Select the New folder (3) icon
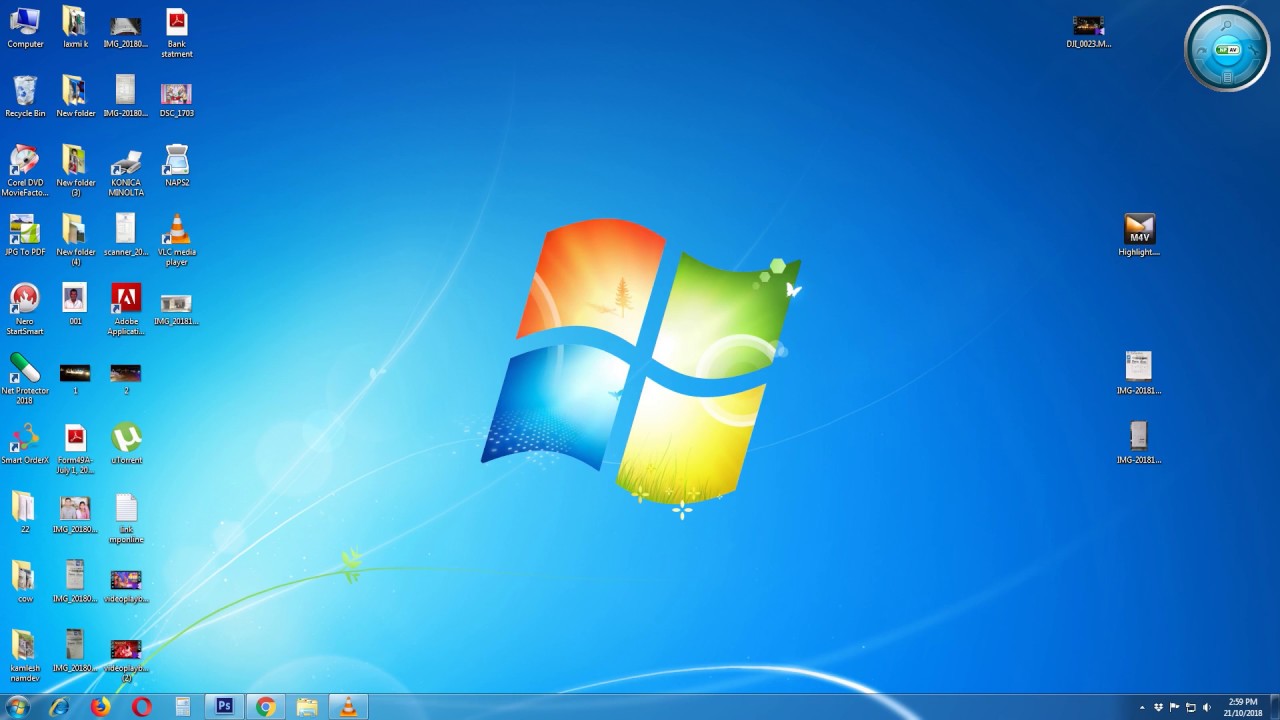The height and width of the screenshot is (720, 1280). pos(75,171)
